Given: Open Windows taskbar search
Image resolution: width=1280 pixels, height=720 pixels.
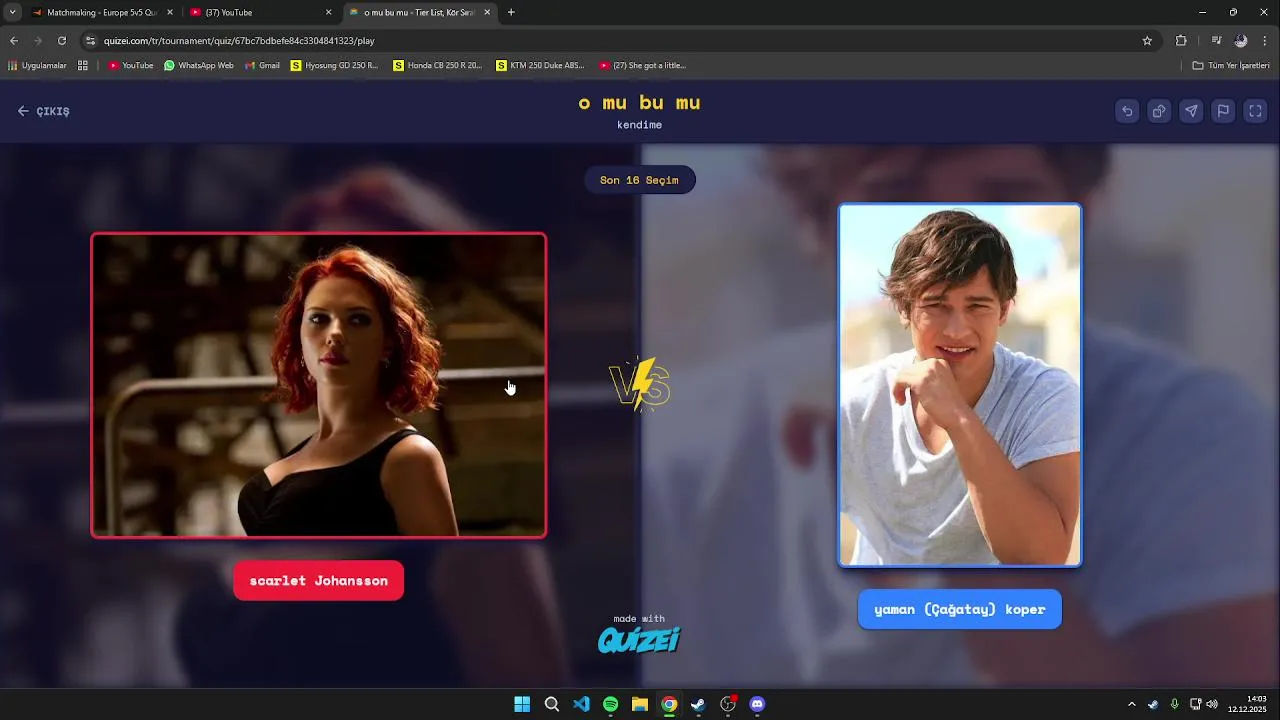Looking at the screenshot, I should [551, 704].
